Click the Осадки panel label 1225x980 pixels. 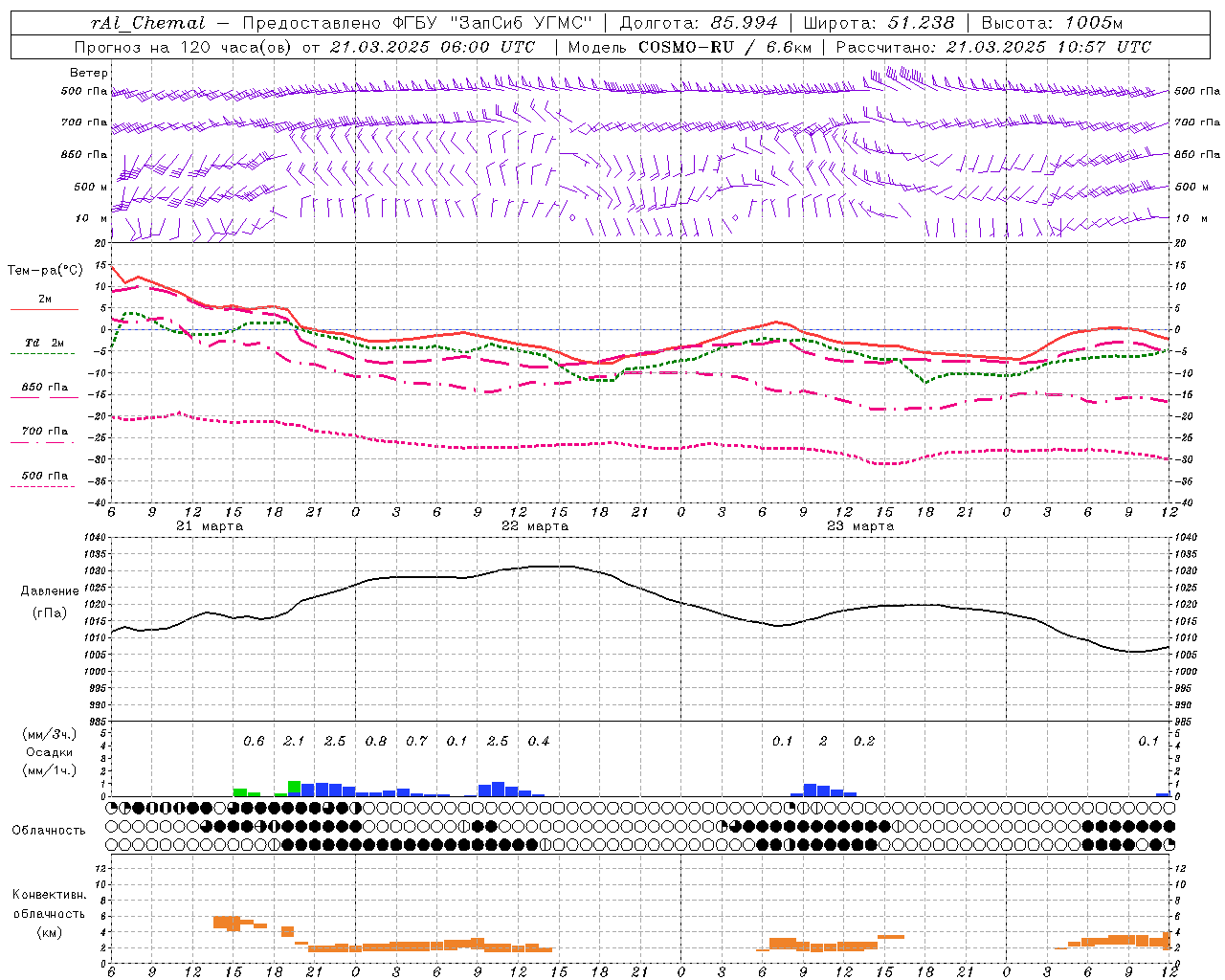49,752
